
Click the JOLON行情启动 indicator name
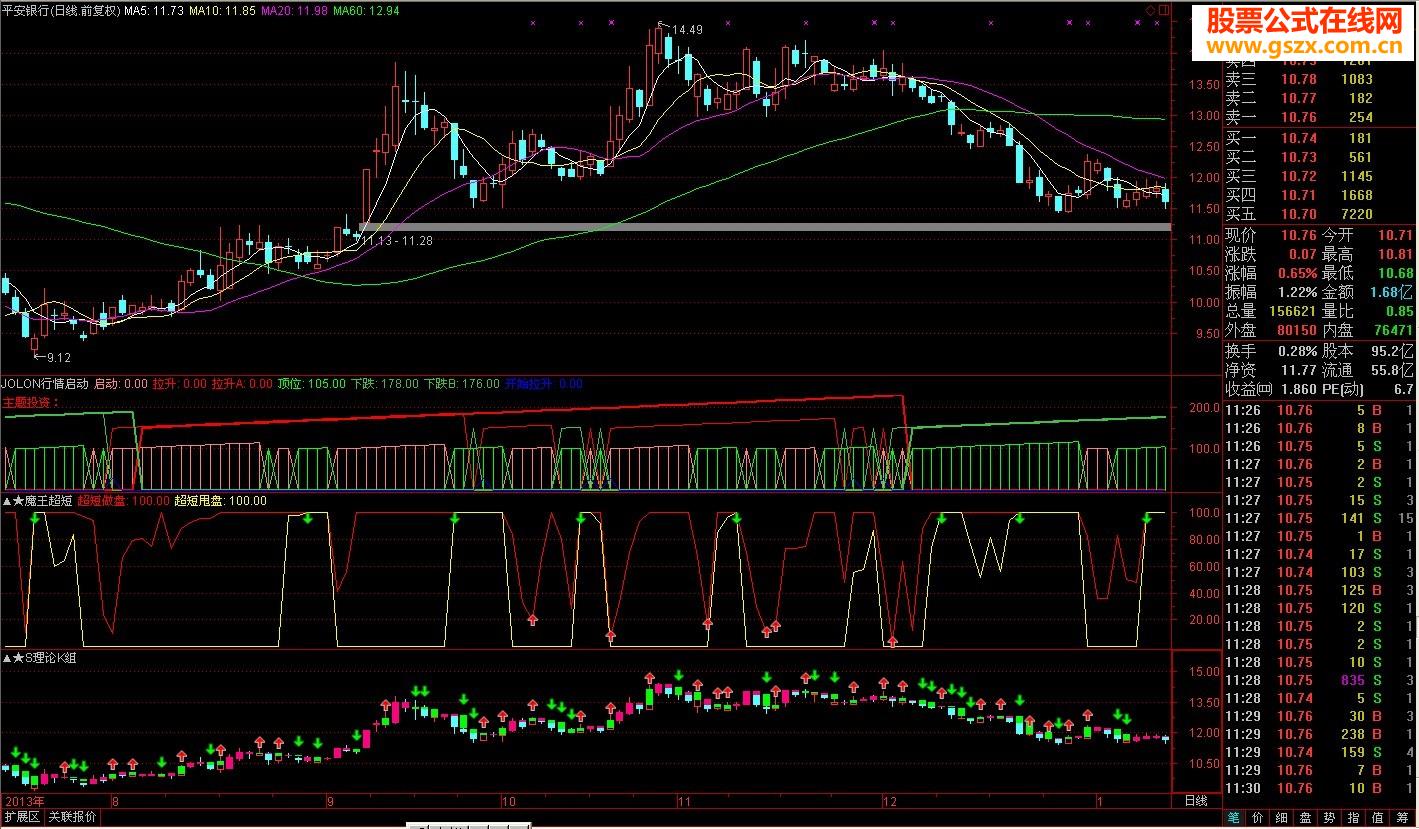[x=46, y=384]
